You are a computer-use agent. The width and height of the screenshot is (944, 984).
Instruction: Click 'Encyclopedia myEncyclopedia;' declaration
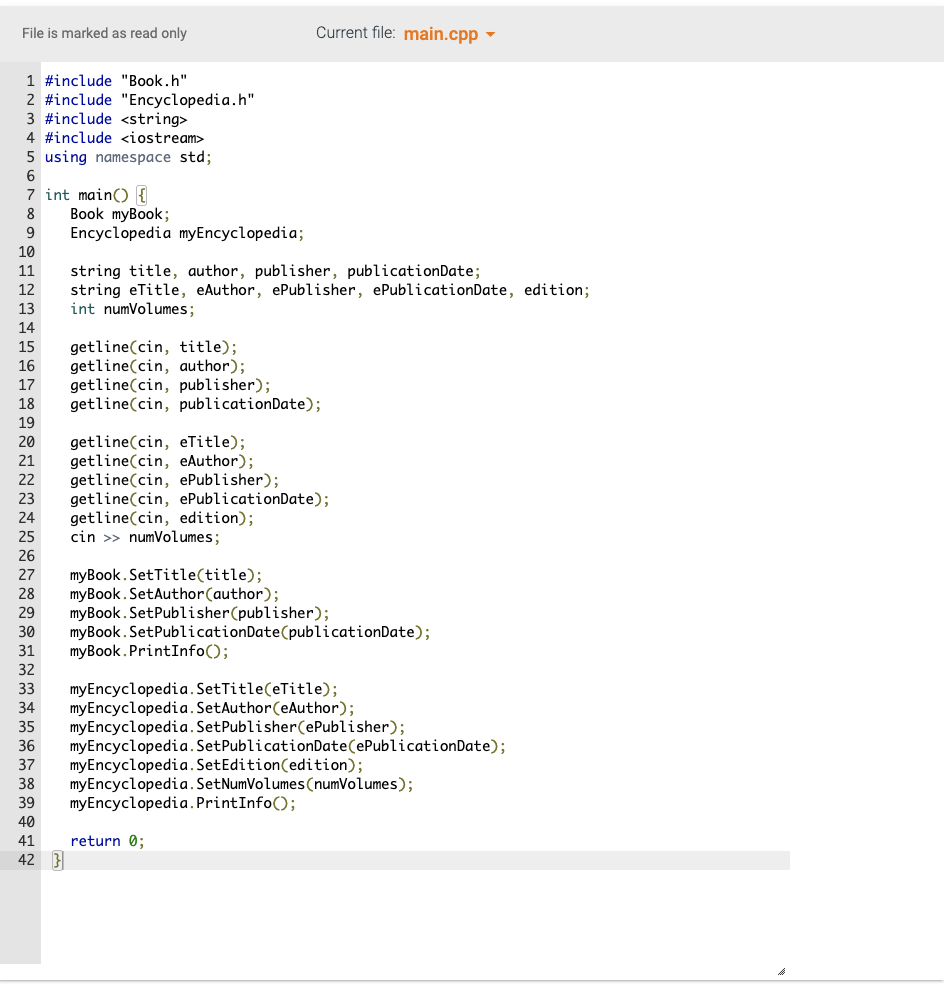187,233
